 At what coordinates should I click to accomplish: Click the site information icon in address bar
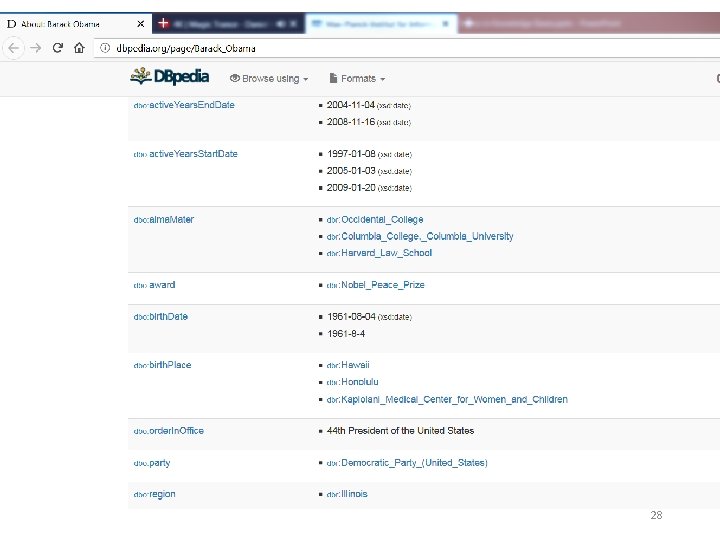point(105,48)
